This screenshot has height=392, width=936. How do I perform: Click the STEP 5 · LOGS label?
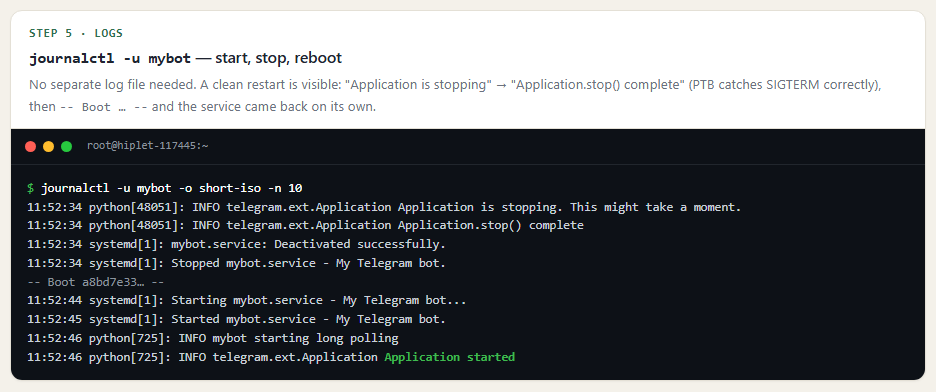(76, 33)
